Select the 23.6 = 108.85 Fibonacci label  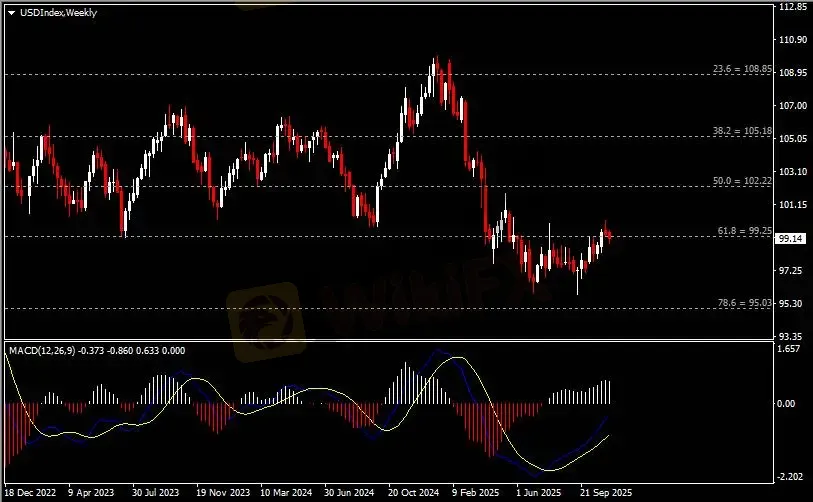(x=743, y=69)
